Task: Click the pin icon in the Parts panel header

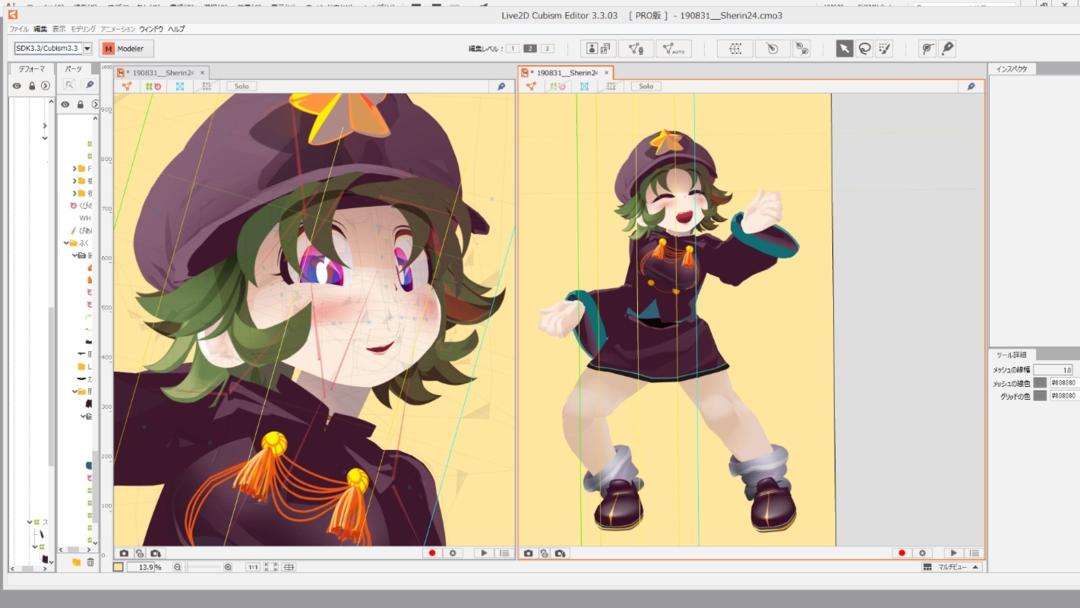Action: point(90,85)
